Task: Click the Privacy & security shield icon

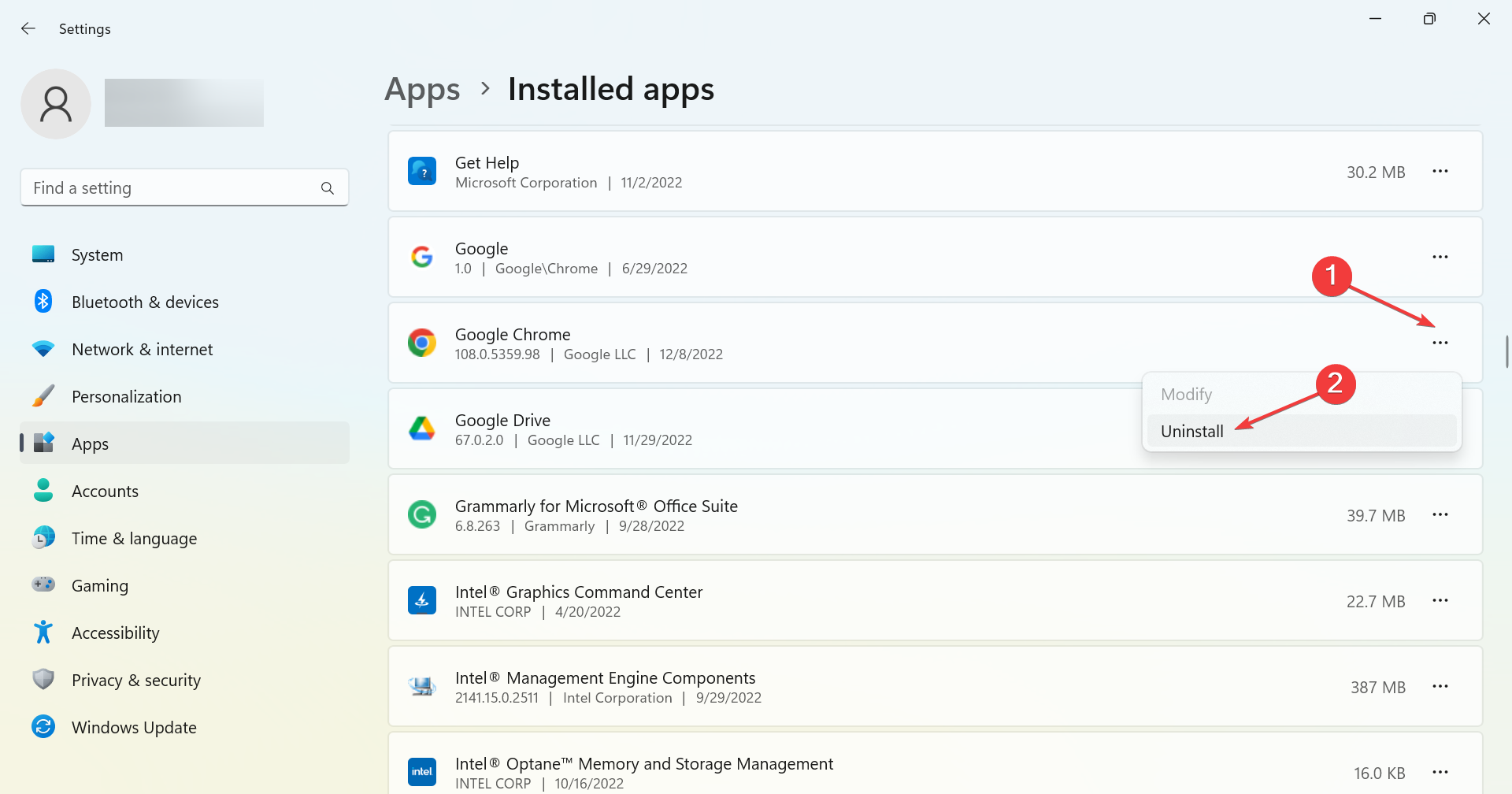Action: (43, 679)
